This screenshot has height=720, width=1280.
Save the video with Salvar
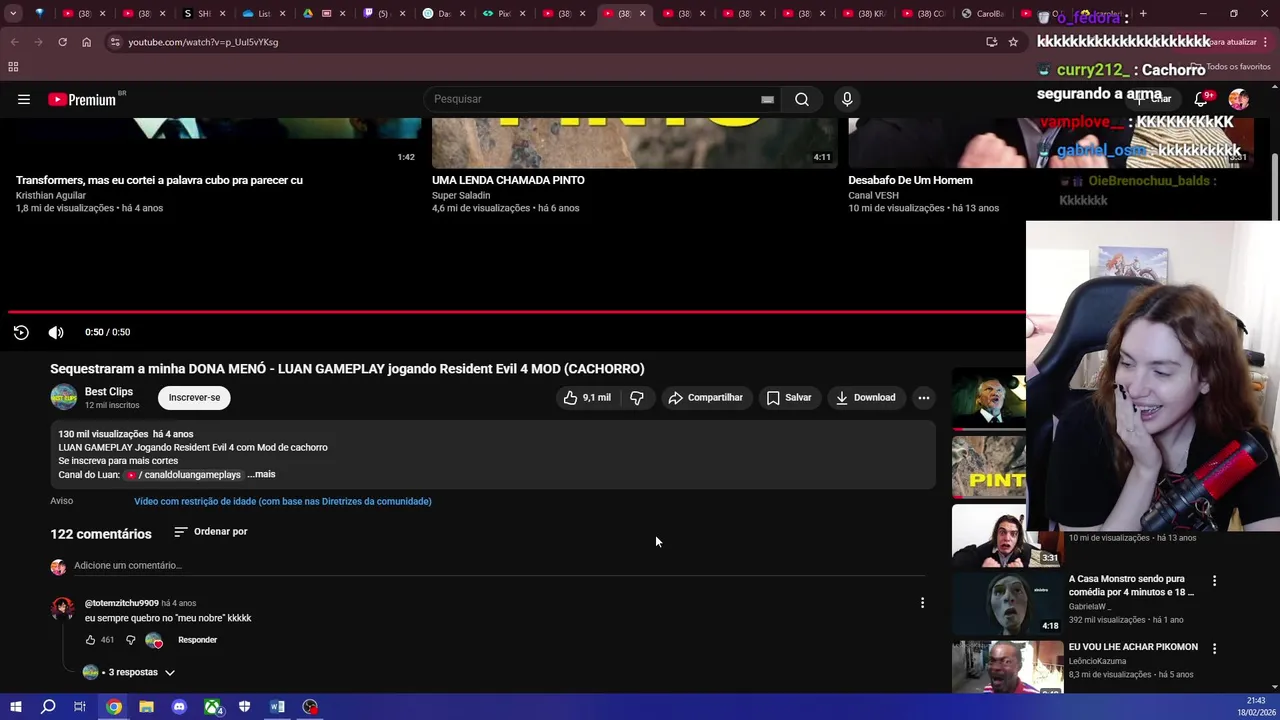(x=789, y=397)
